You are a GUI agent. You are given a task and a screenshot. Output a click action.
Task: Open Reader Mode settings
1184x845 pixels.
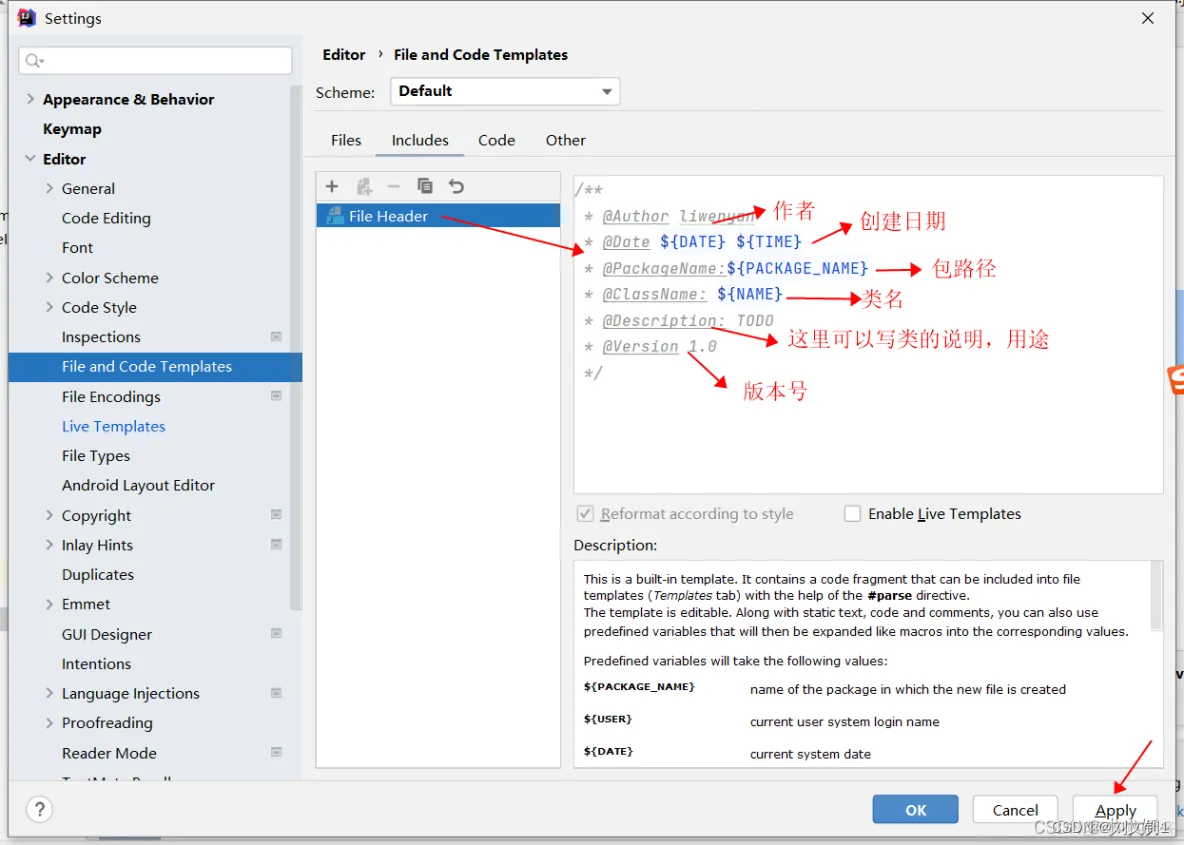[x=109, y=753]
